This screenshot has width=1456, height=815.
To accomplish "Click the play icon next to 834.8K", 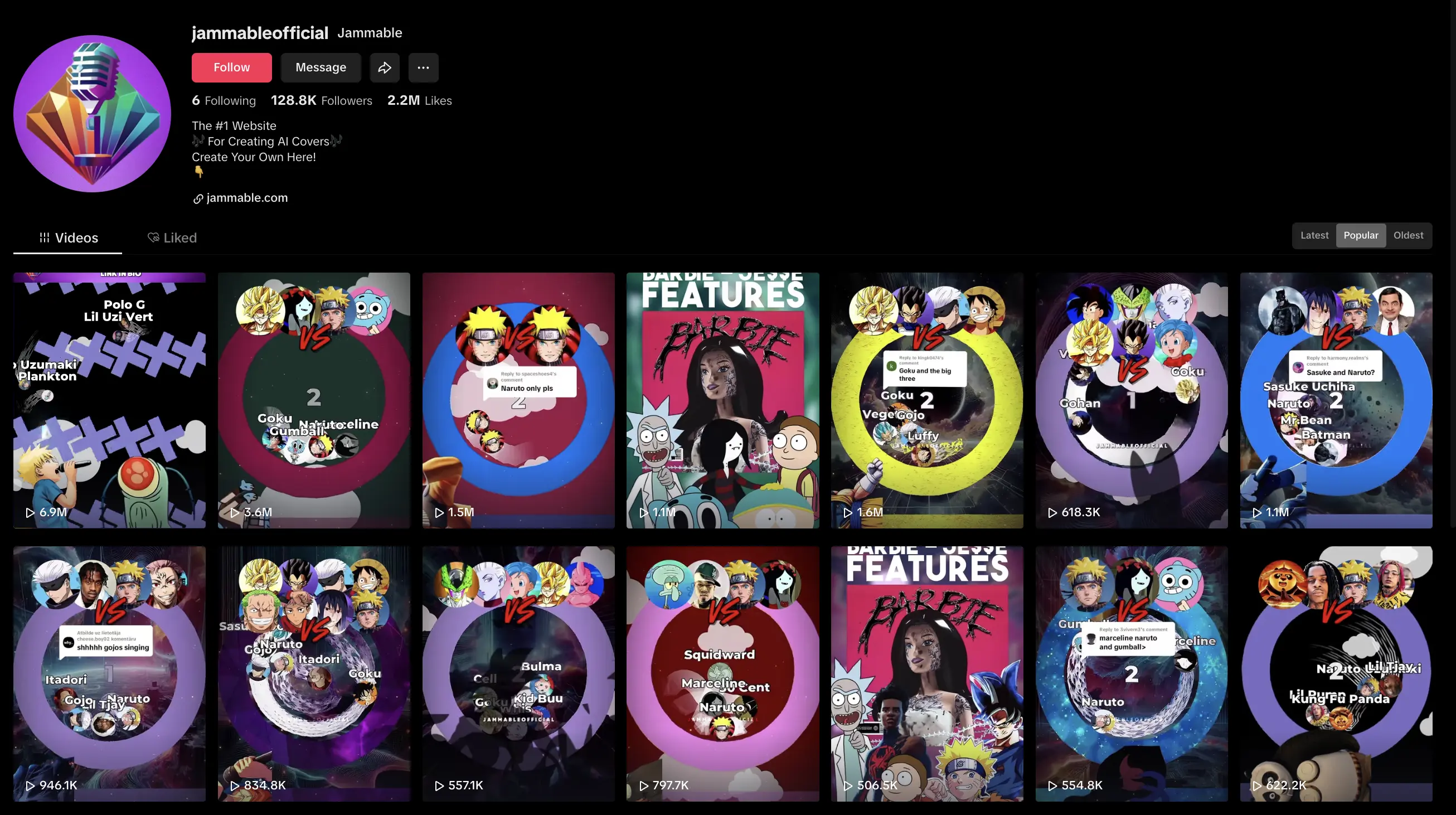I will coord(235,785).
